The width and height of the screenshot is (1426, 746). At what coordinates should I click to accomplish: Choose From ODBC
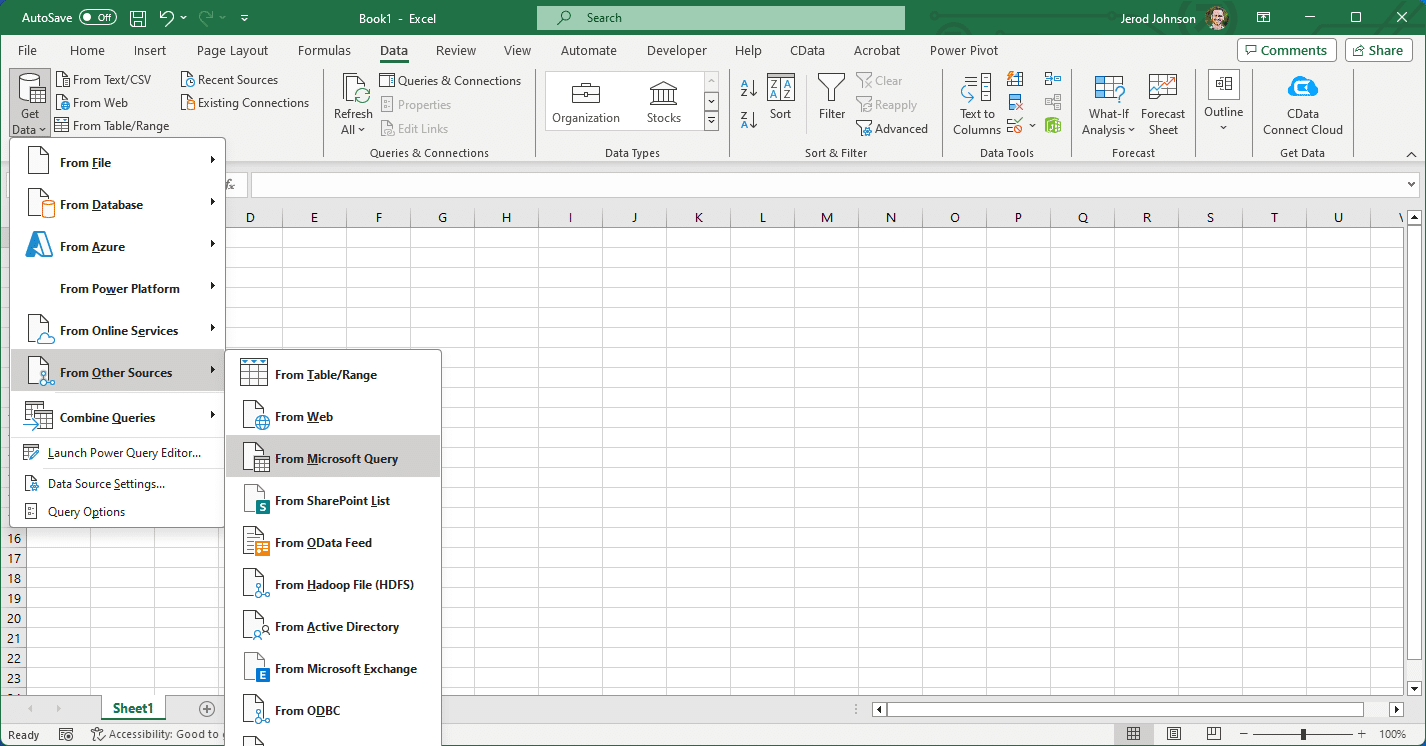click(333, 710)
